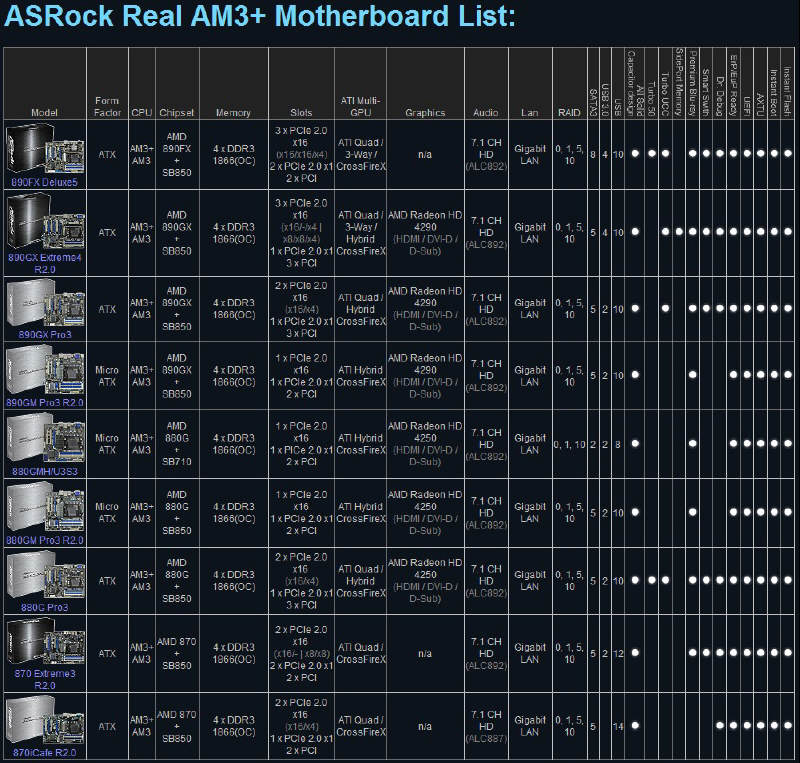
Task: Click the ATI Multi-GPU column header
Action: click(360, 107)
